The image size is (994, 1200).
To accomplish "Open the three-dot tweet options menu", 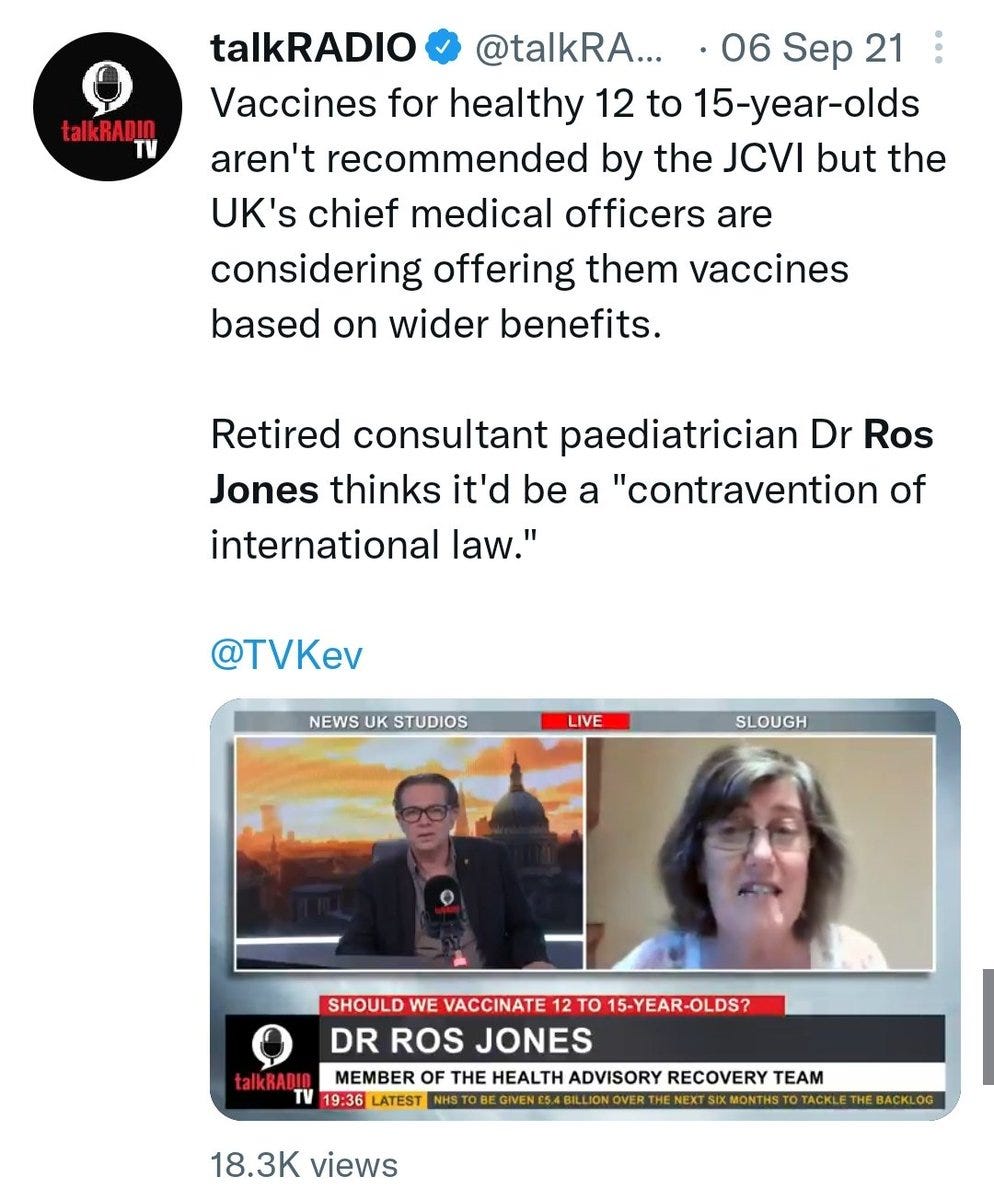I will (937, 47).
